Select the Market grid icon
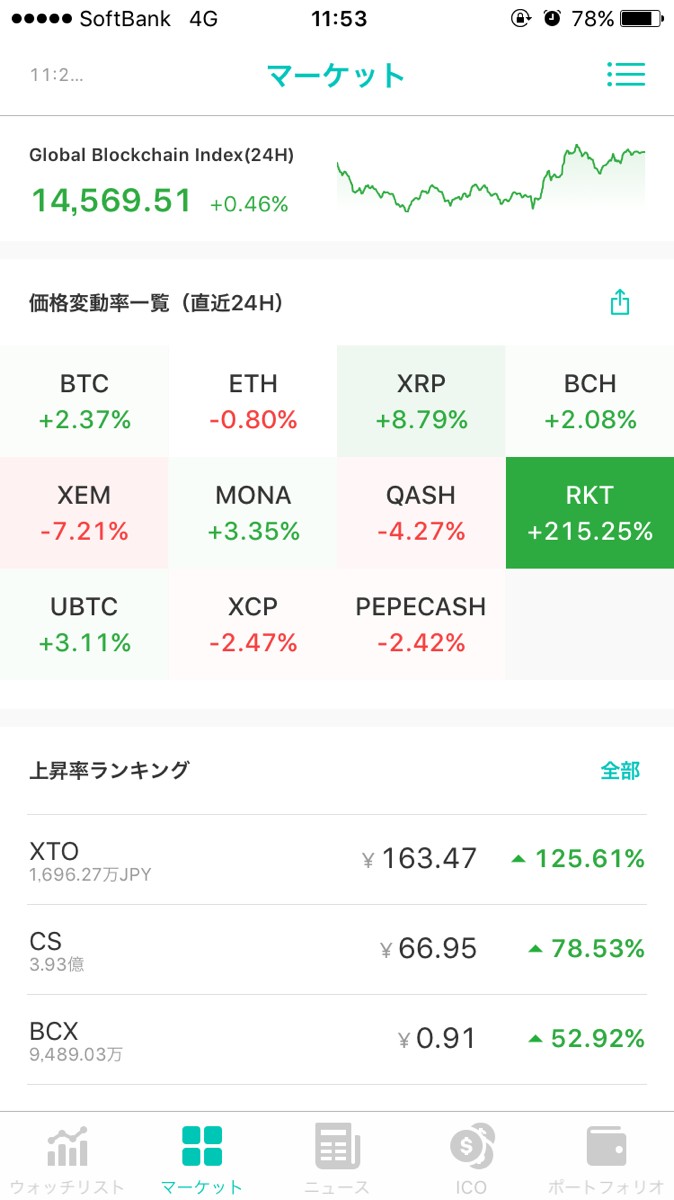674x1200 pixels. 202,1147
